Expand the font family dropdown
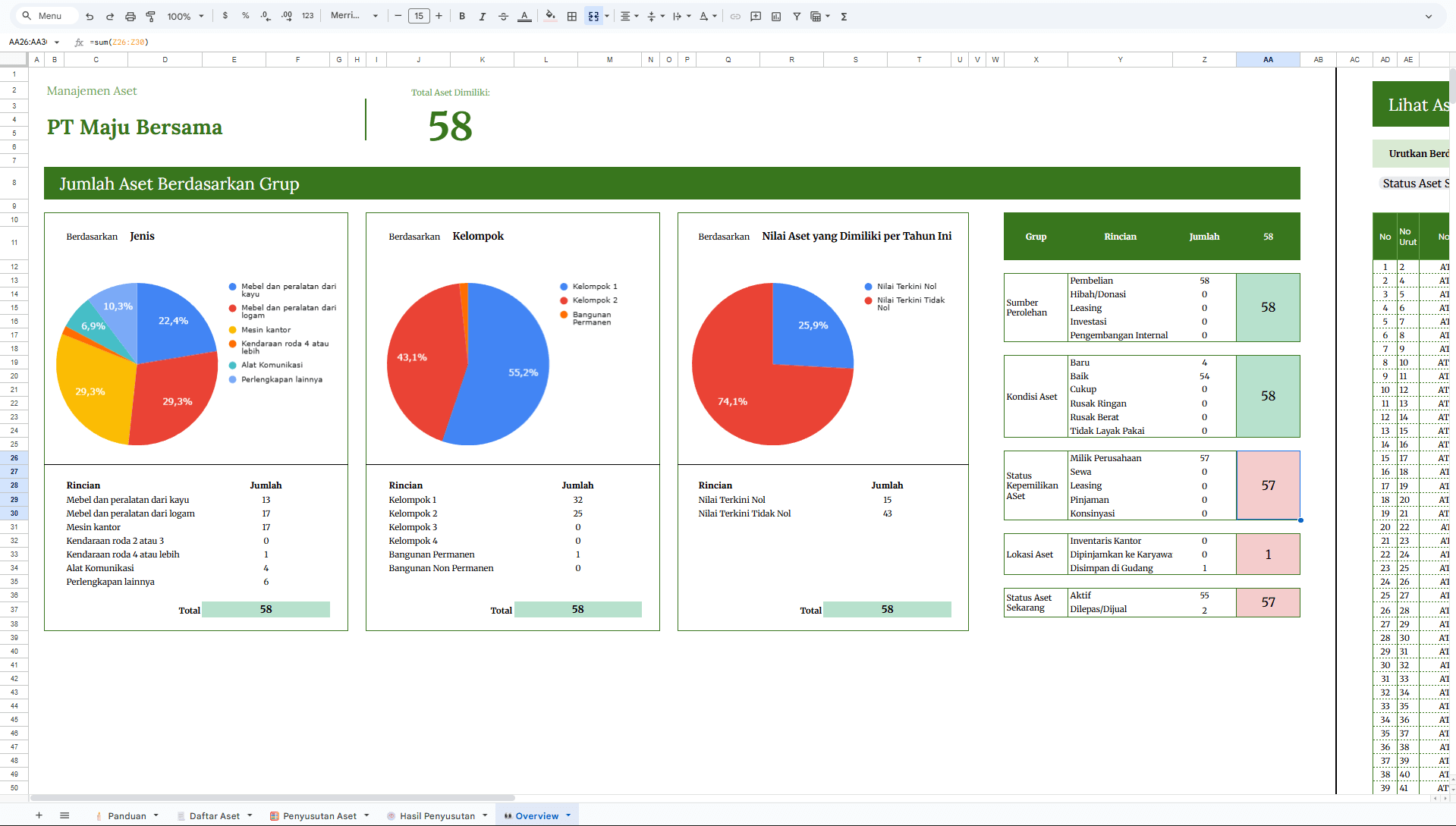The width and height of the screenshot is (1456, 826). point(354,16)
